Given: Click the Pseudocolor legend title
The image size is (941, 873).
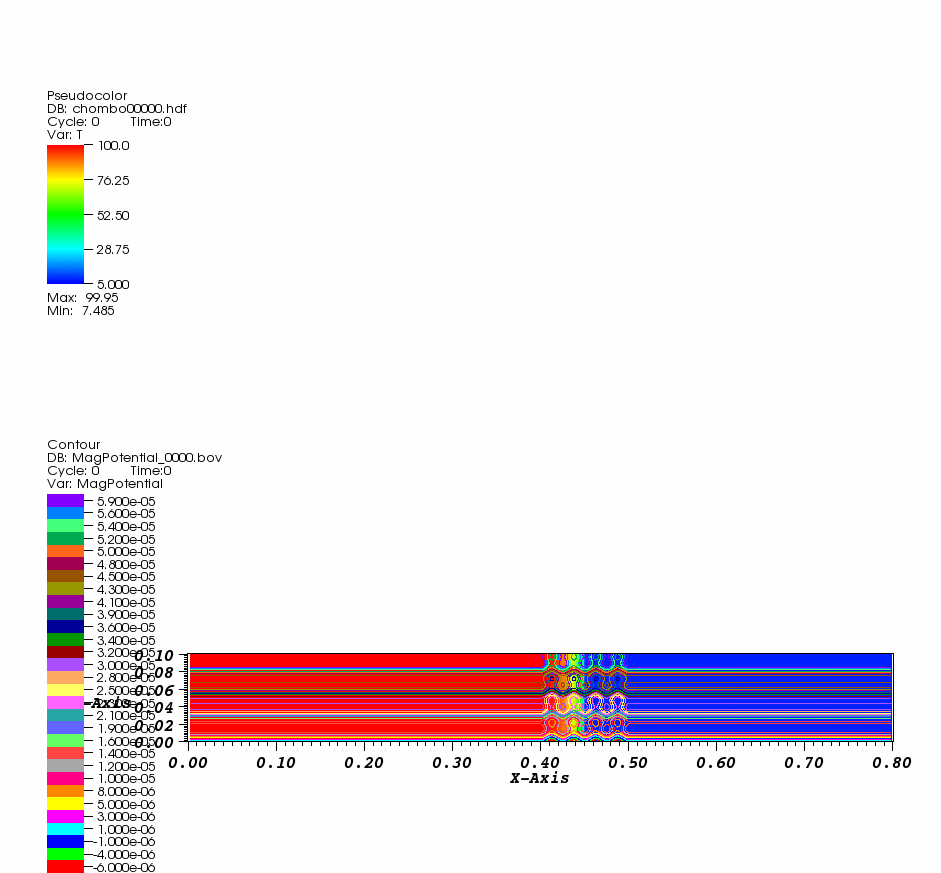Looking at the screenshot, I should 87,96.
